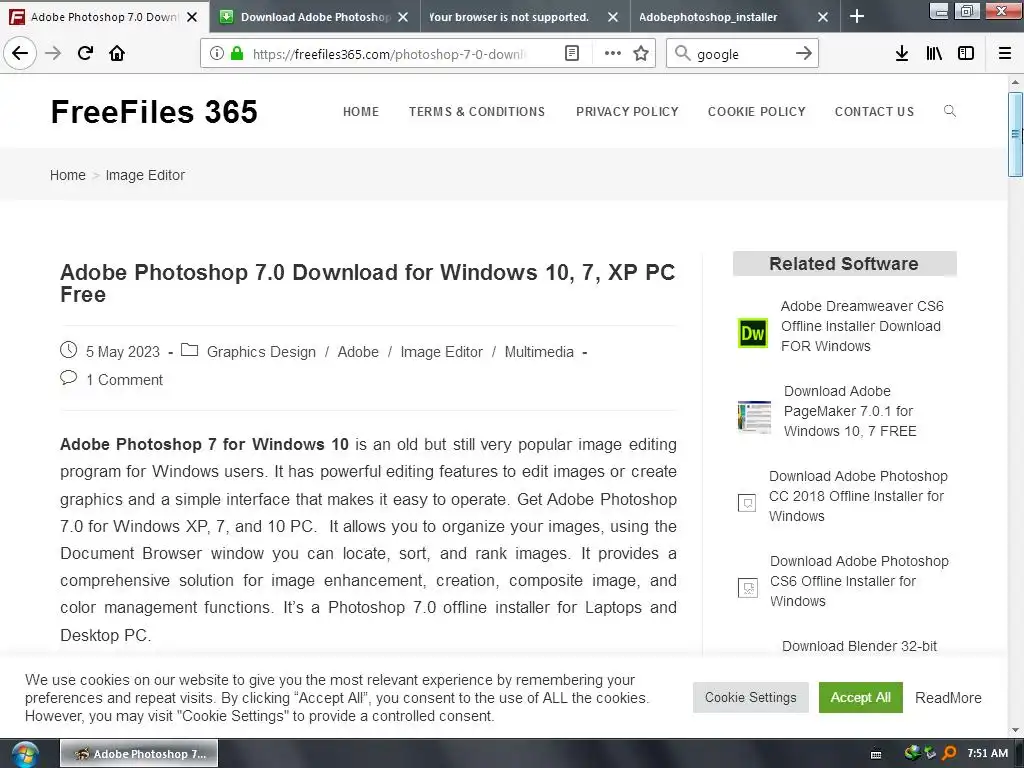Open the Adobe category link
The width and height of the screenshot is (1024, 768).
click(358, 352)
